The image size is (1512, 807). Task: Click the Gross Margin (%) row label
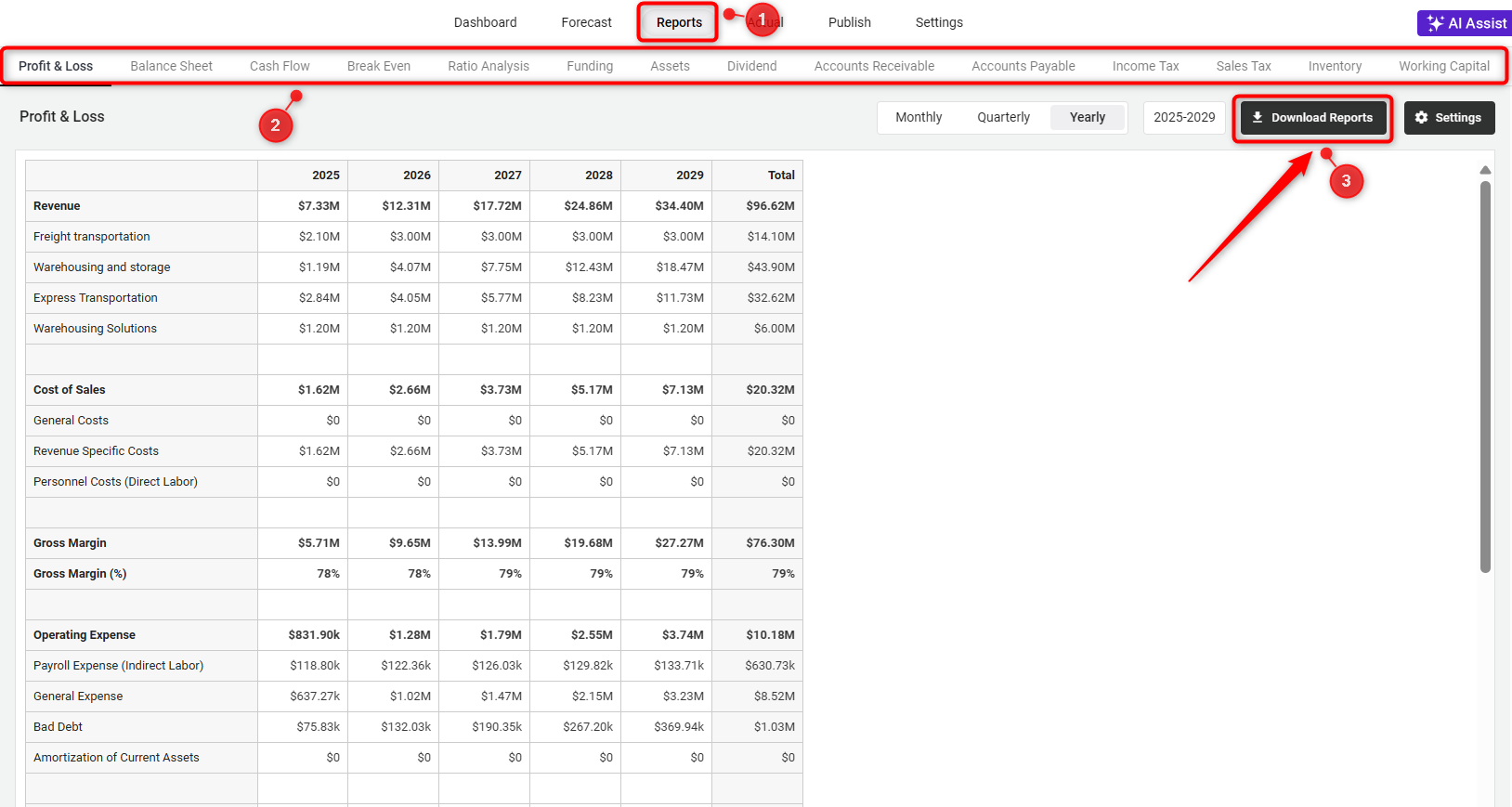(80, 574)
